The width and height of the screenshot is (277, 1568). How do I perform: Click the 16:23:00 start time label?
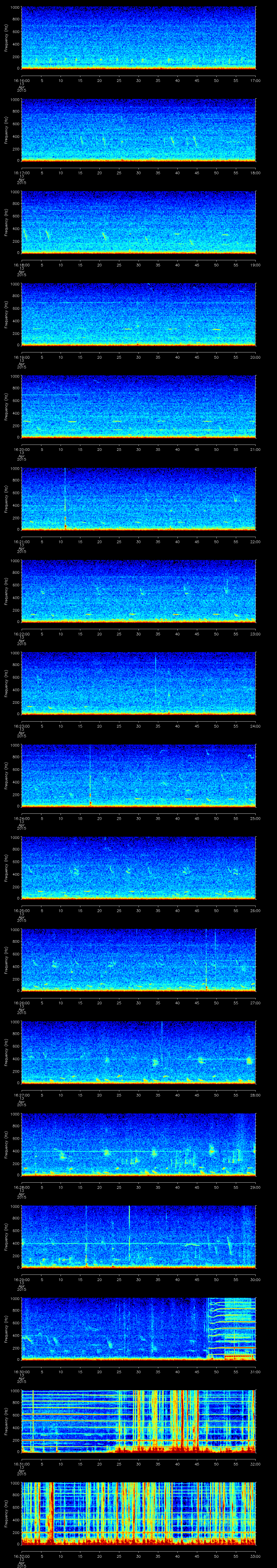pos(21,726)
